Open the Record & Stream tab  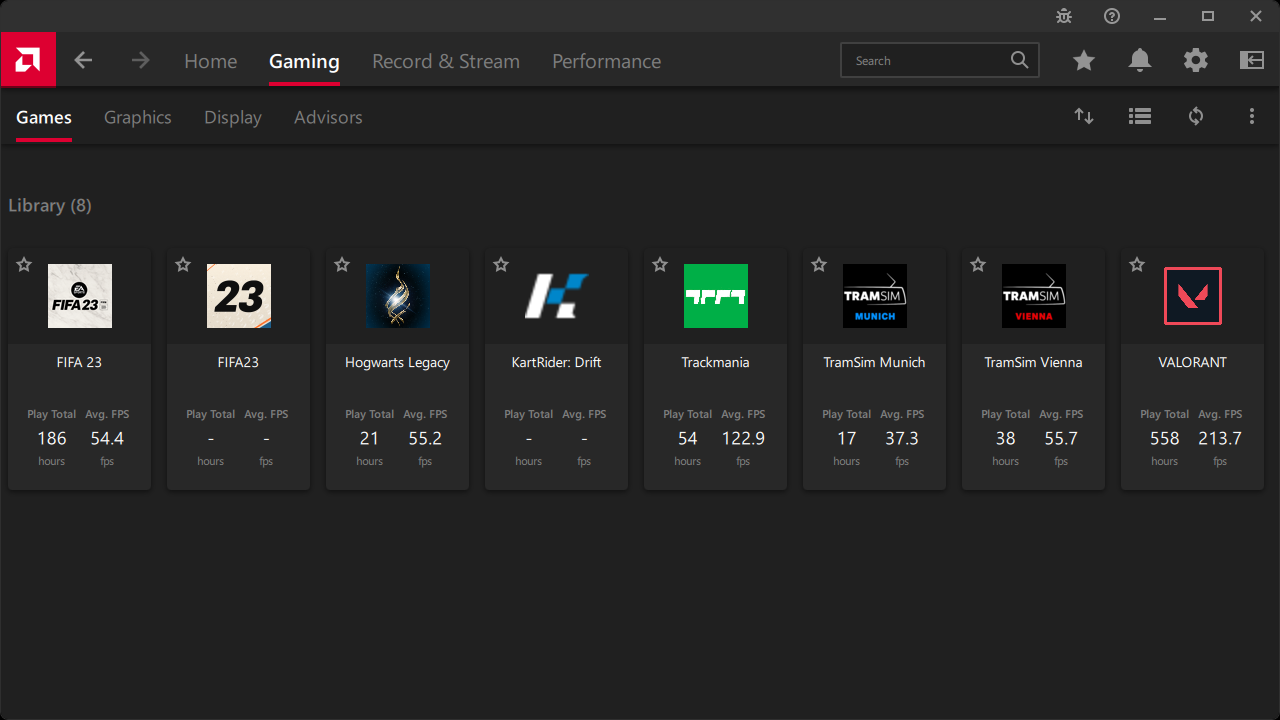tap(446, 61)
